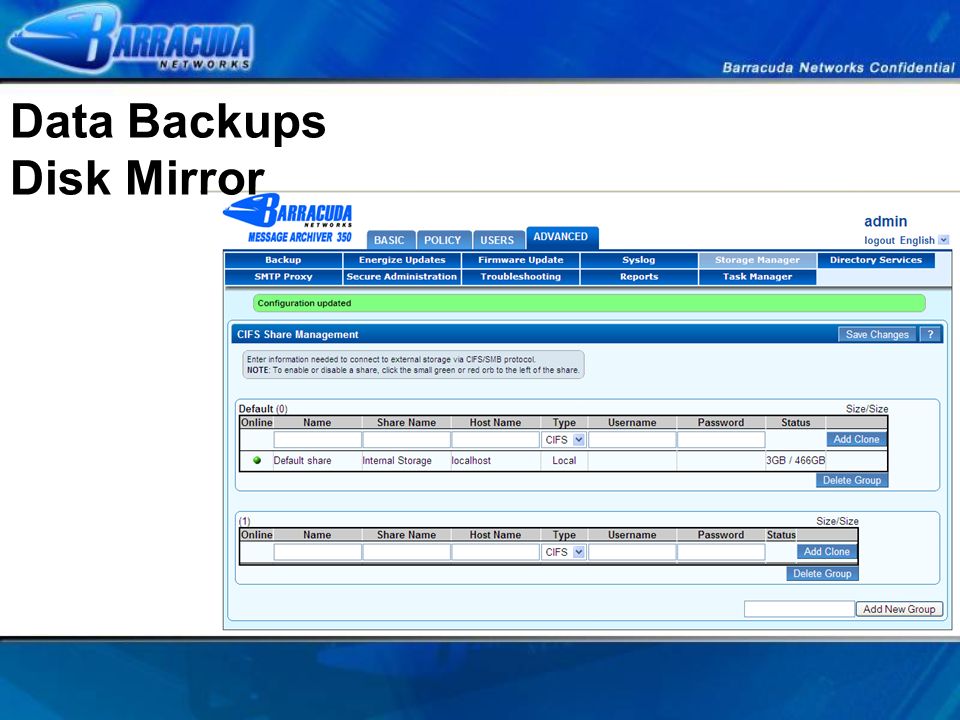Click the 'Configuration updated' status message
Screen dimensions: 960x720
click(x=304, y=303)
